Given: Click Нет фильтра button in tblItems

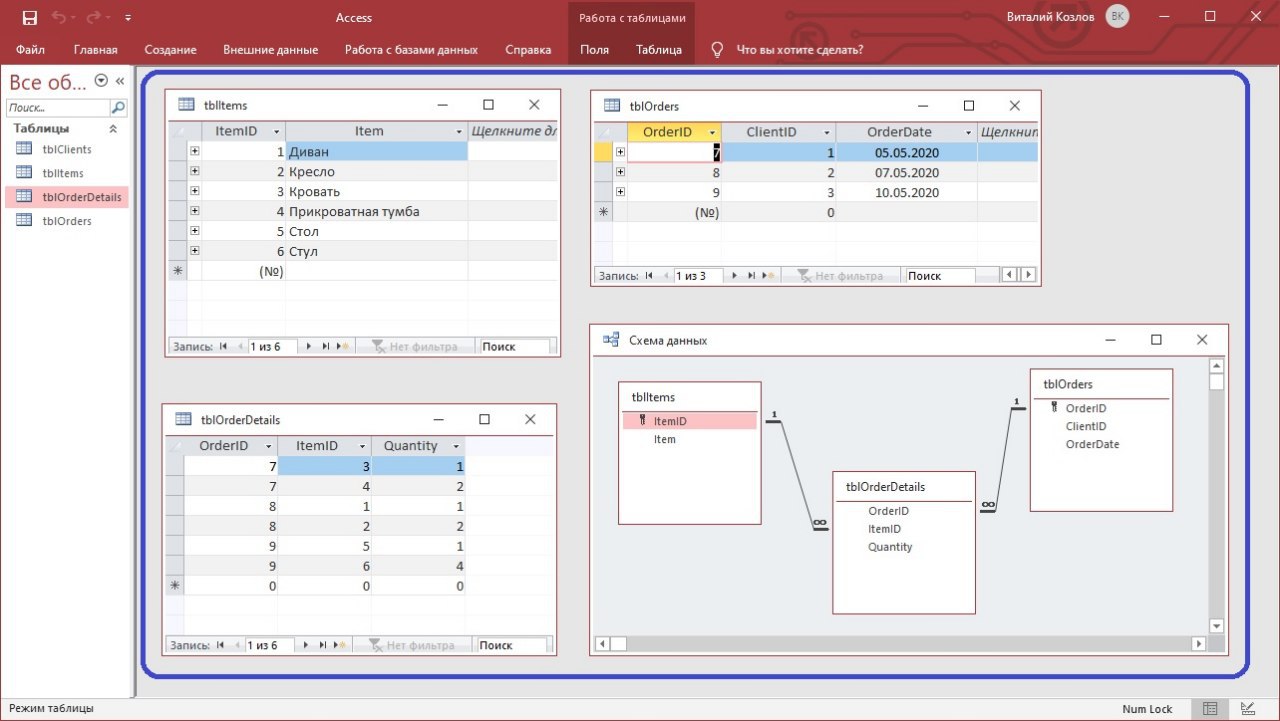Looking at the screenshot, I should click(415, 346).
